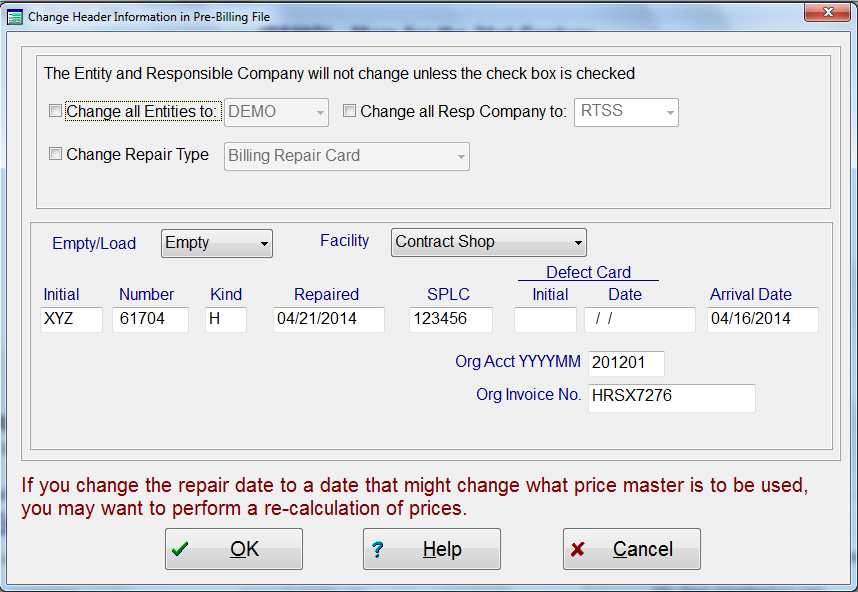Open Help with the question mark button
The image size is (858, 592).
click(431, 549)
